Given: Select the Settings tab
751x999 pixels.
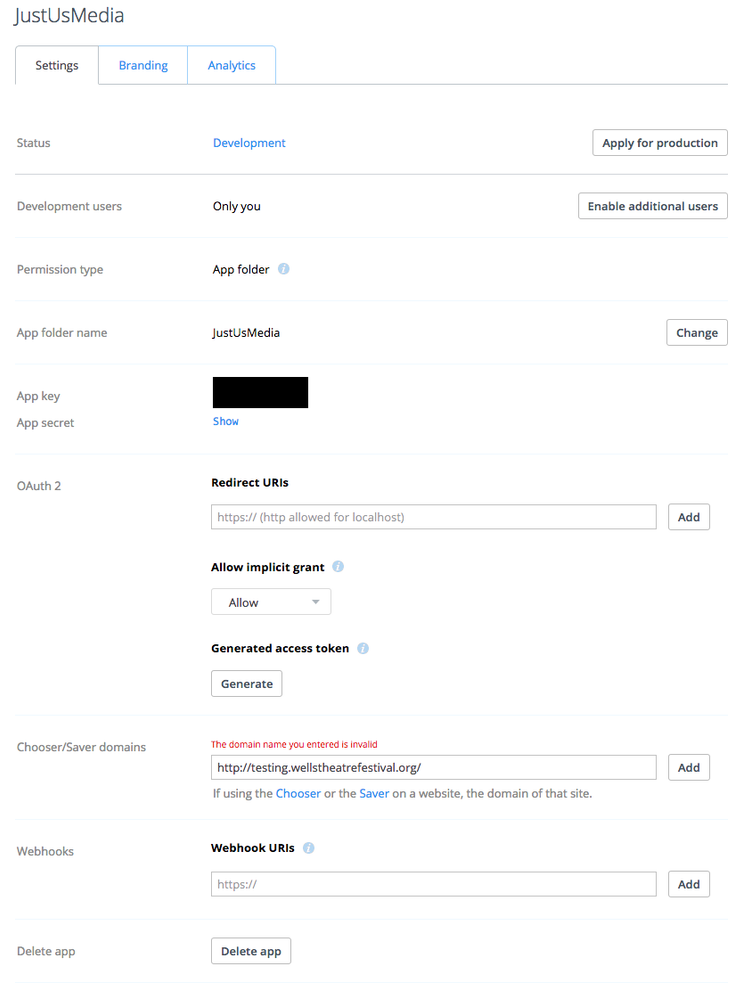Looking at the screenshot, I should coord(56,65).
